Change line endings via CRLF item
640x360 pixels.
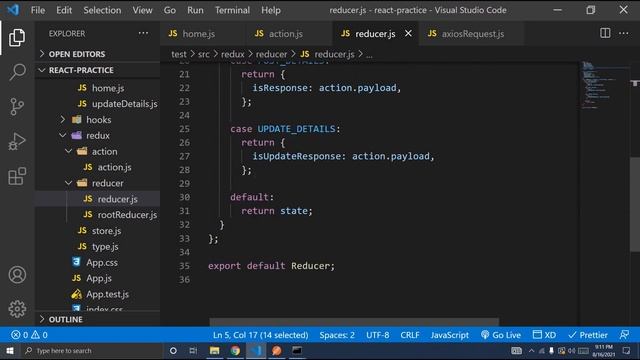409,335
